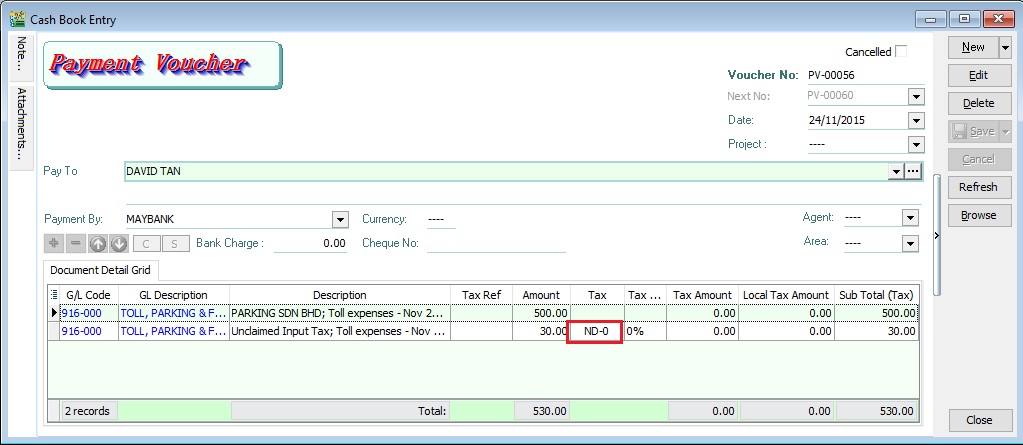Select the Document Detail Grid tab
Image resolution: width=1023 pixels, height=445 pixels.
tap(100, 270)
